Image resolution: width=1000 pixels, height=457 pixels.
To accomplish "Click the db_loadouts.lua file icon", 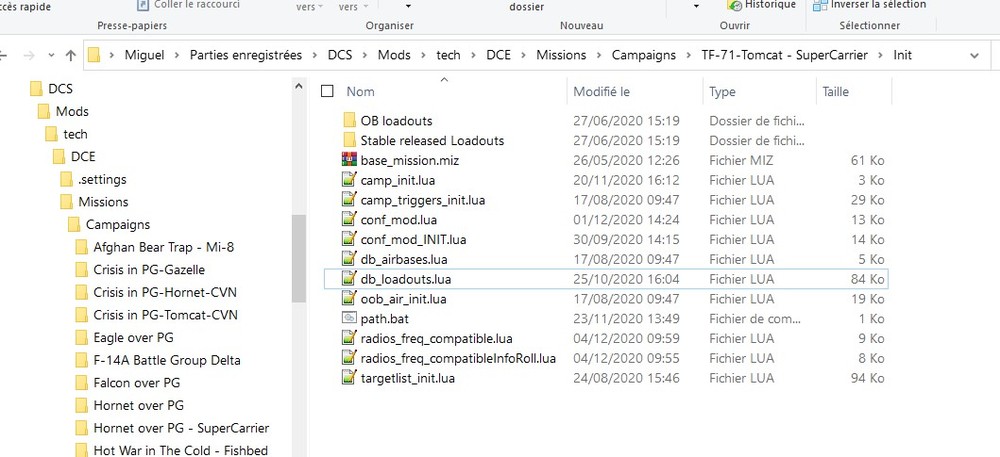I will point(349,278).
